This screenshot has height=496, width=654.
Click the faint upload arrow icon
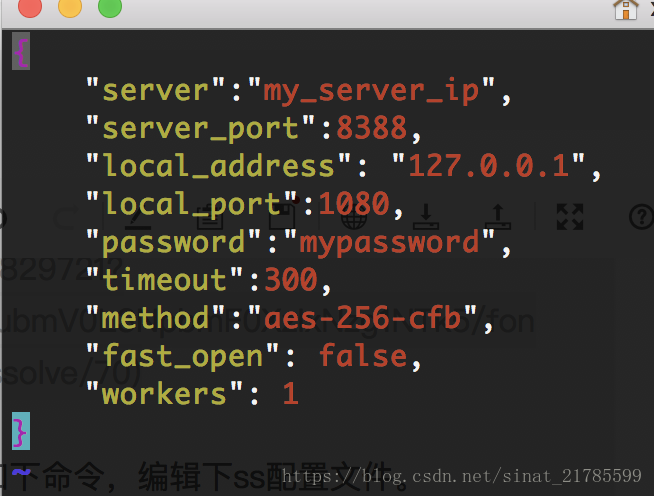(x=497, y=215)
